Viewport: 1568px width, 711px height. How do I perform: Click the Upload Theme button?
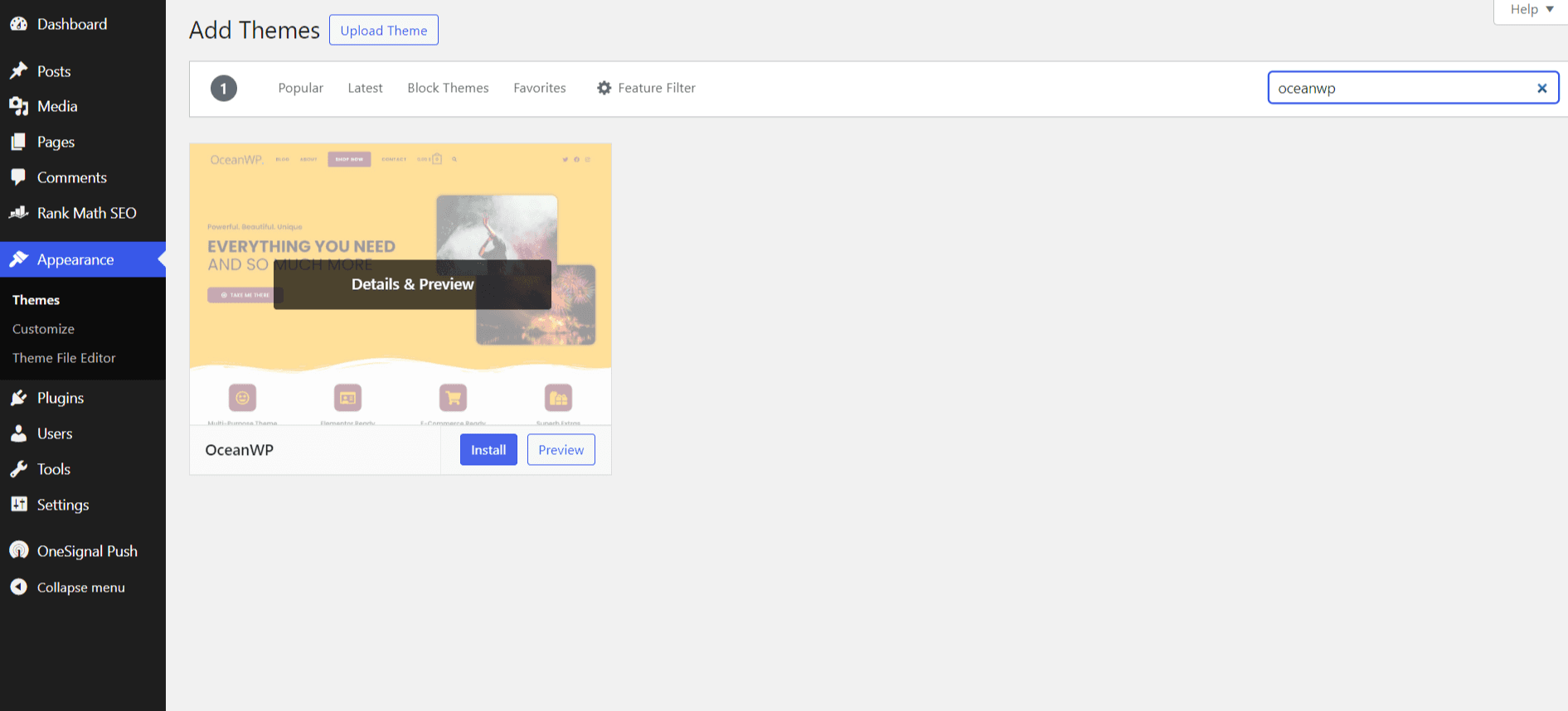click(x=384, y=30)
